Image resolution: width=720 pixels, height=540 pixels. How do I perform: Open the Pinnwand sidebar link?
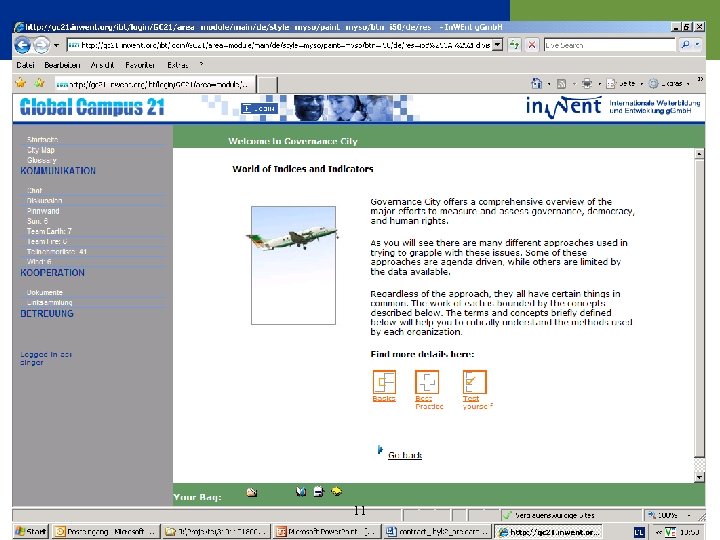tap(43, 211)
